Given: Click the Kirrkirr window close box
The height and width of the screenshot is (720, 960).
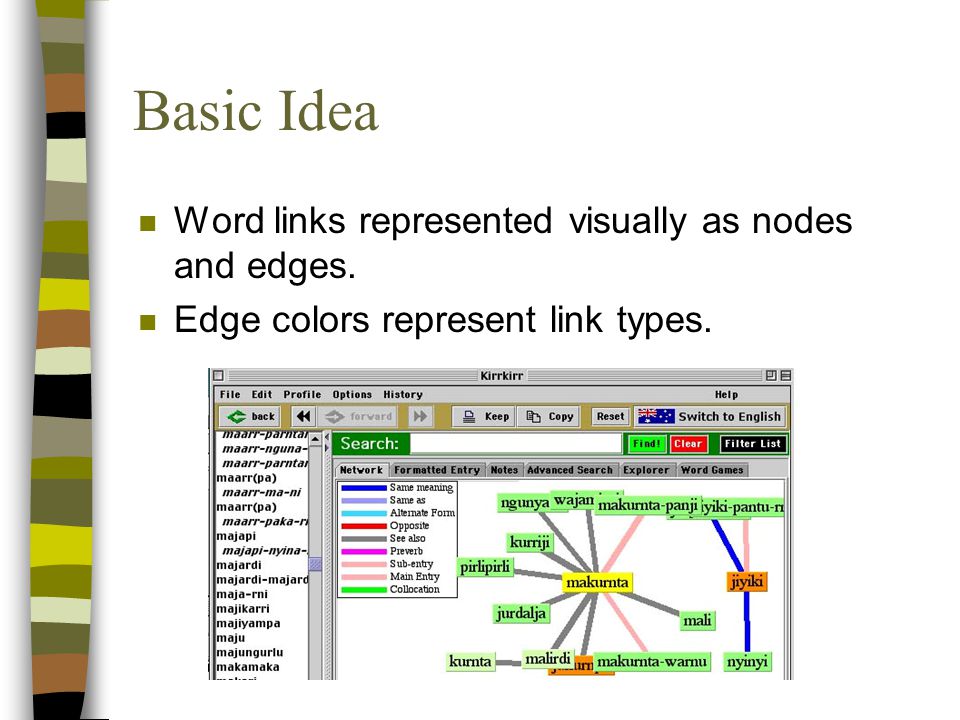Looking at the screenshot, I should 219,375.
